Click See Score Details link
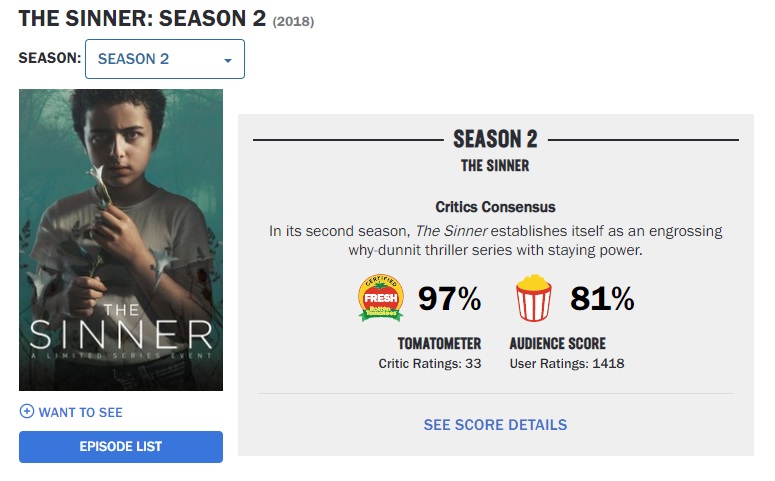 pos(495,425)
